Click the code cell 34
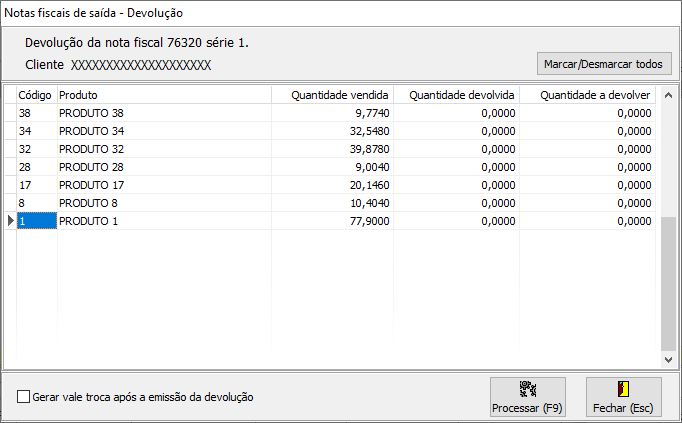Viewport: 682px width, 423px height. 37,131
